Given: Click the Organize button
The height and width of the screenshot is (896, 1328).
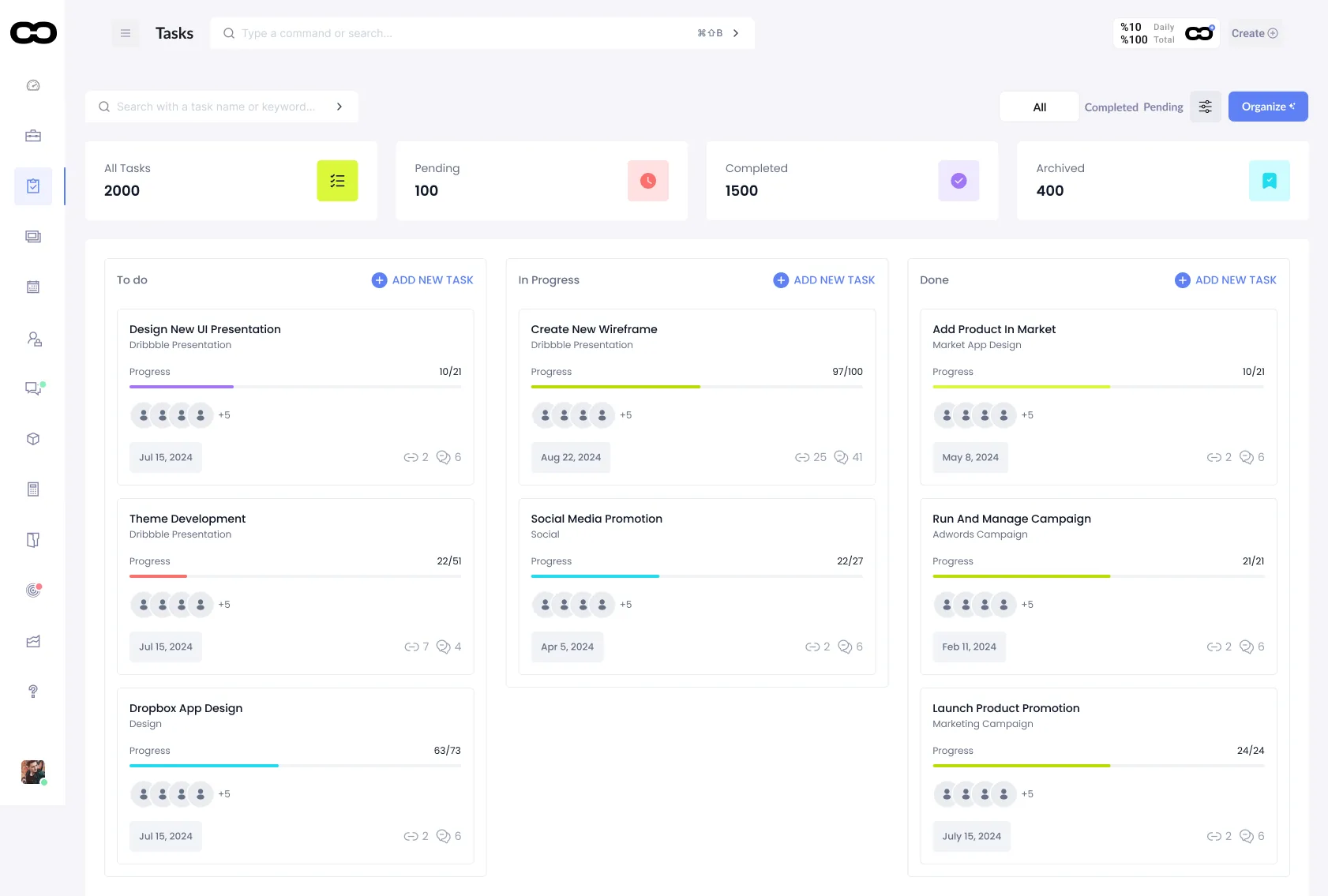Looking at the screenshot, I should click(1268, 107).
